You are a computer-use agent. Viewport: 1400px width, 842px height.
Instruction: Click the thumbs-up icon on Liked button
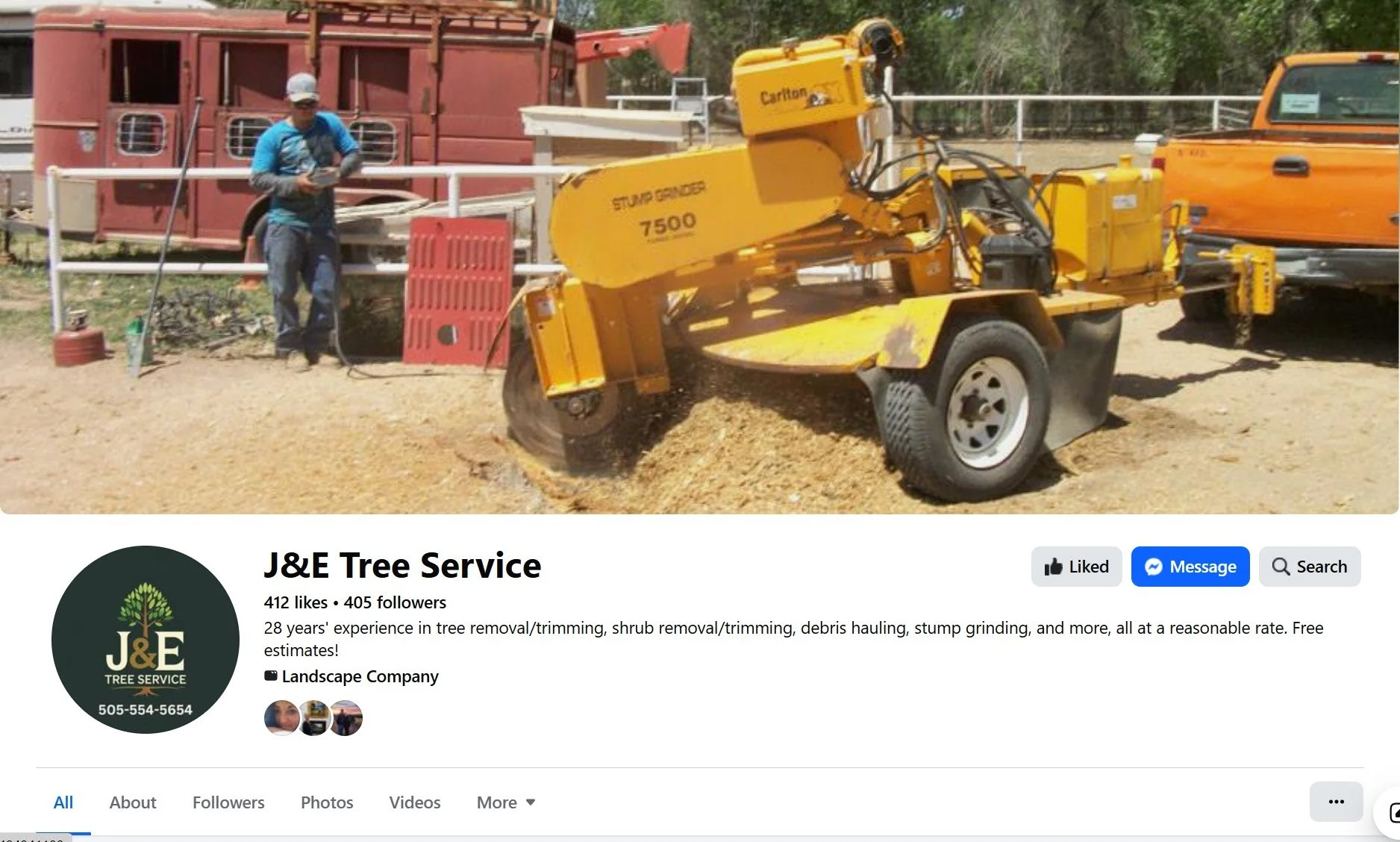coord(1053,567)
